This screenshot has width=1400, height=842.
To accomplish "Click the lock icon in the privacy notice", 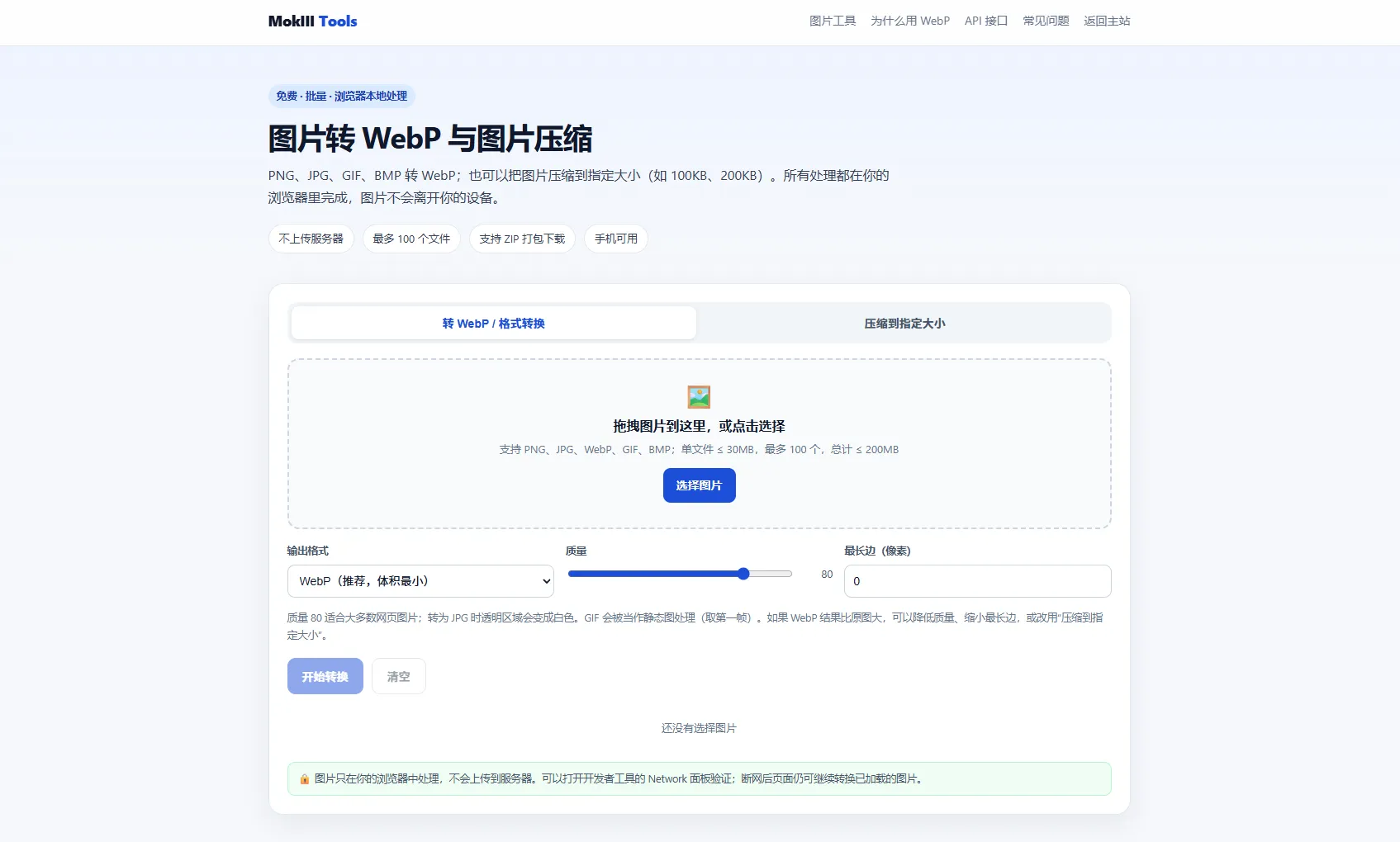I will click(x=304, y=779).
